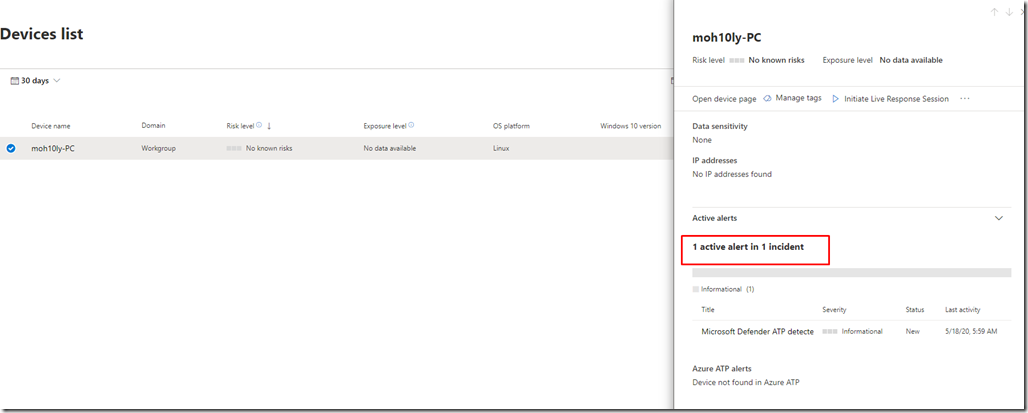This screenshot has width=1028, height=413.
Task: Open the more actions ellipsis menu
Action: (965, 99)
